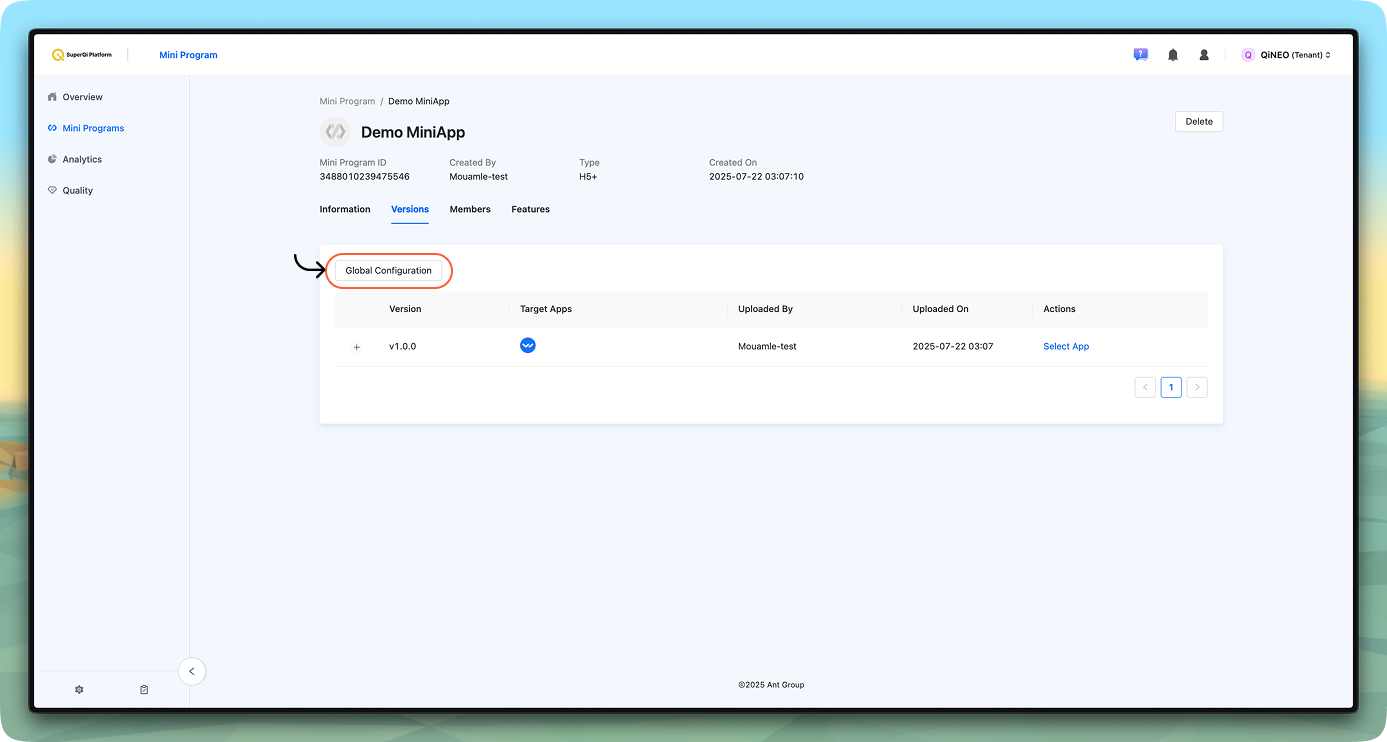
Task: Open the Features tab
Action: 530,209
